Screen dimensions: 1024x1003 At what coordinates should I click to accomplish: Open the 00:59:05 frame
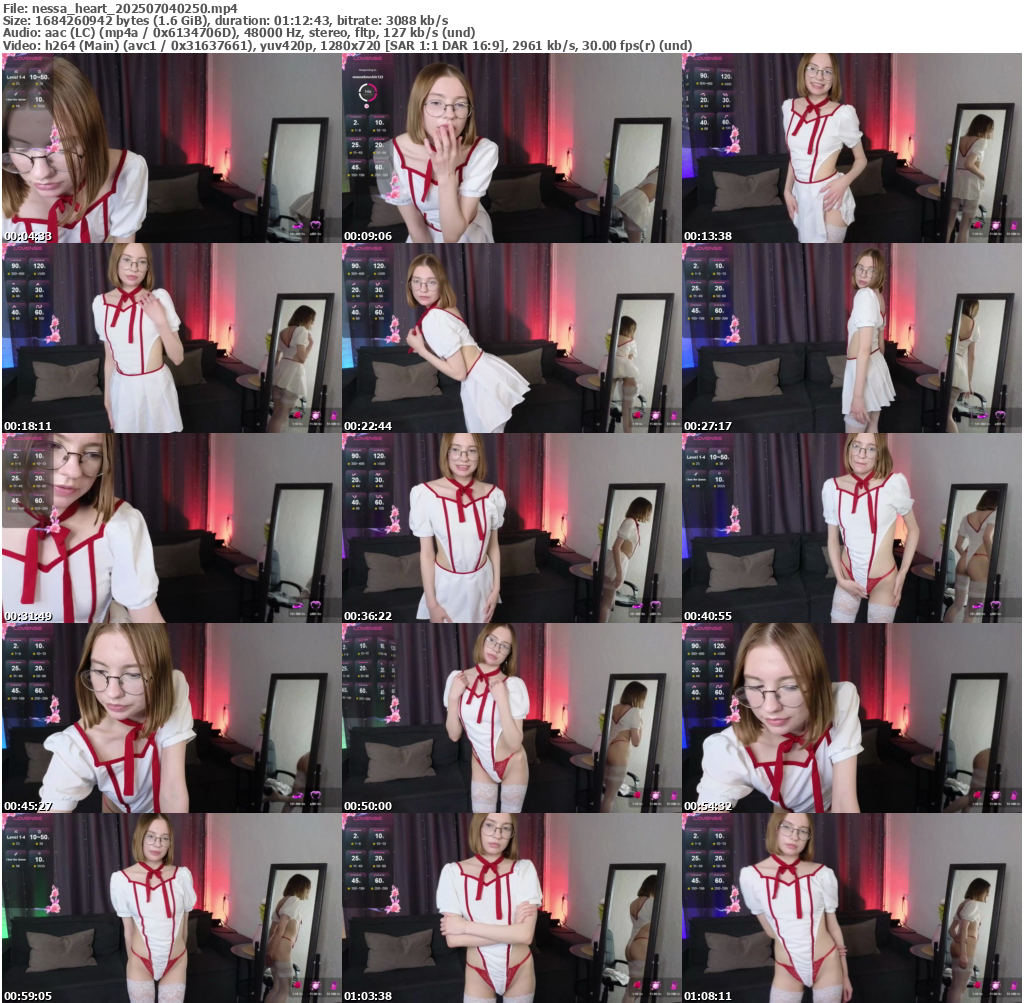171,908
